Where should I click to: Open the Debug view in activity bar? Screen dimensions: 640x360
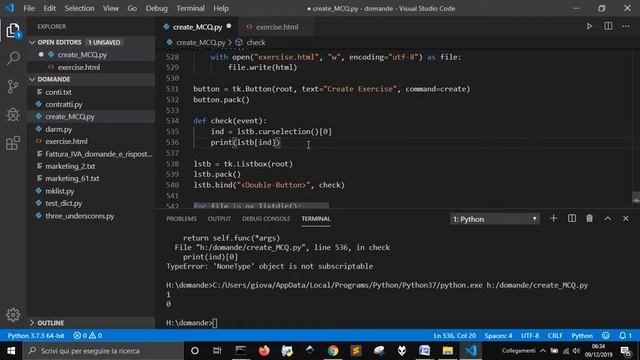click(13, 115)
